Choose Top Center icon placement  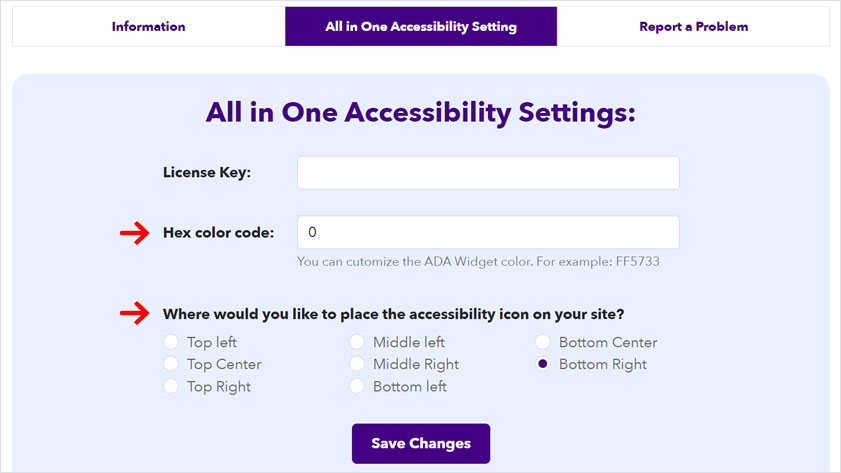point(171,365)
